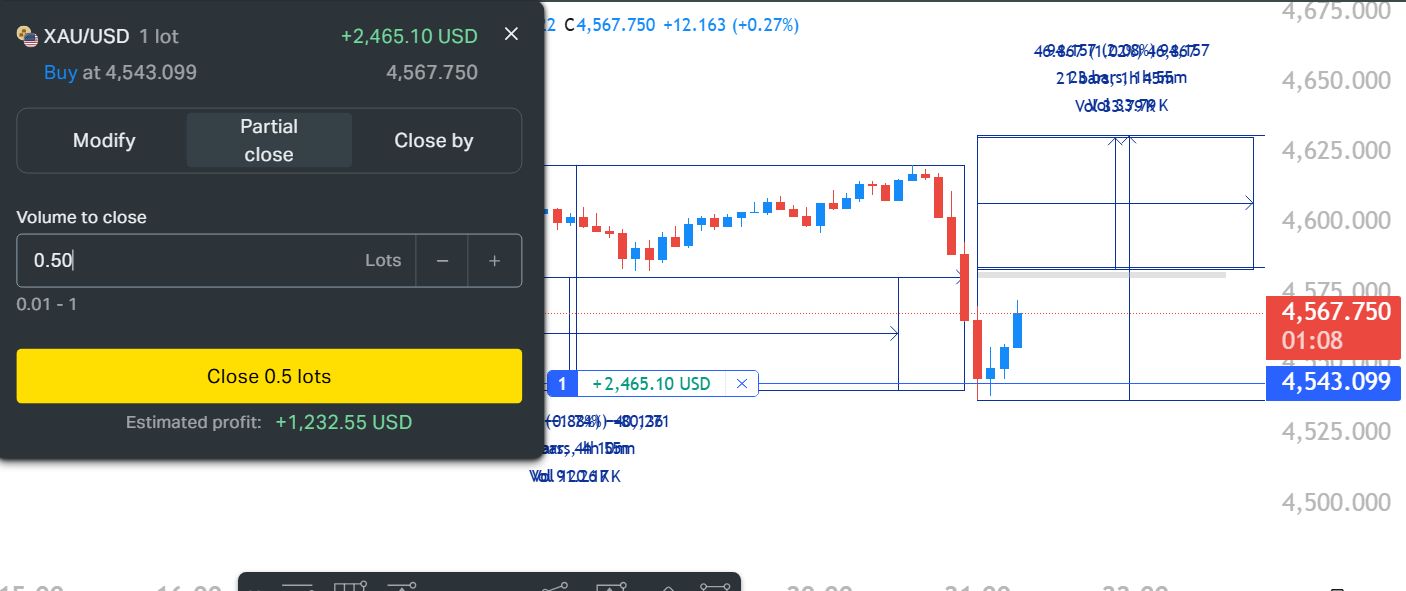
Task: Click the upper measurement label reading 1h 45m
Action: 1121,78
